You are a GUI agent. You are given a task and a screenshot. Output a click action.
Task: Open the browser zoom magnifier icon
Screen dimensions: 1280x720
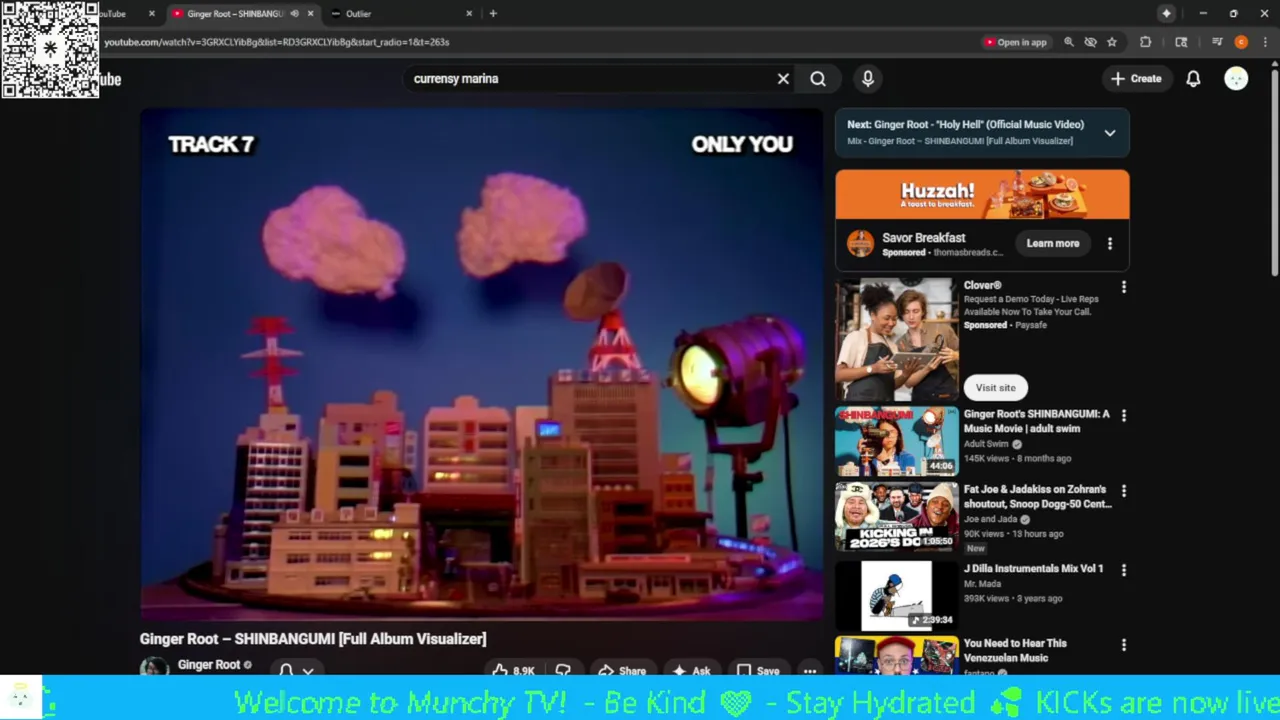tap(1069, 42)
